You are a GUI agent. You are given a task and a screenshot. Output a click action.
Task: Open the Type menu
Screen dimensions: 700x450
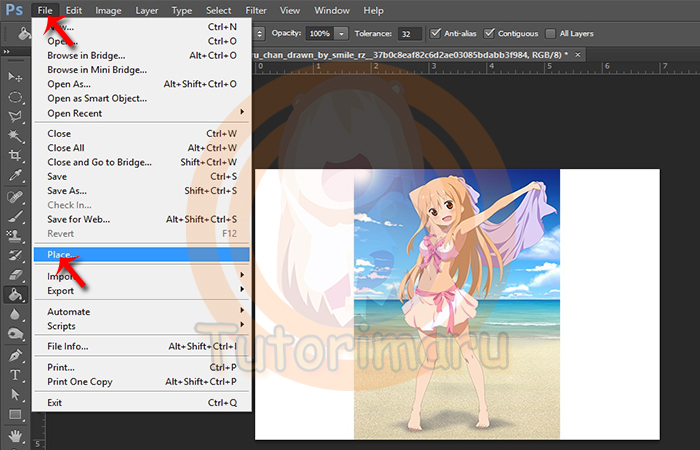click(x=182, y=10)
